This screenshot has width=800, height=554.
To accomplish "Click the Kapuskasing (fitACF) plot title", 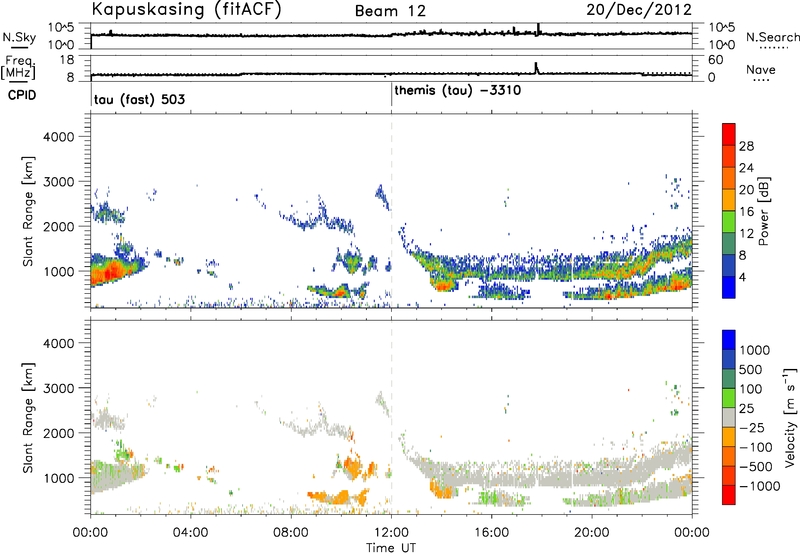I will (x=186, y=10).
